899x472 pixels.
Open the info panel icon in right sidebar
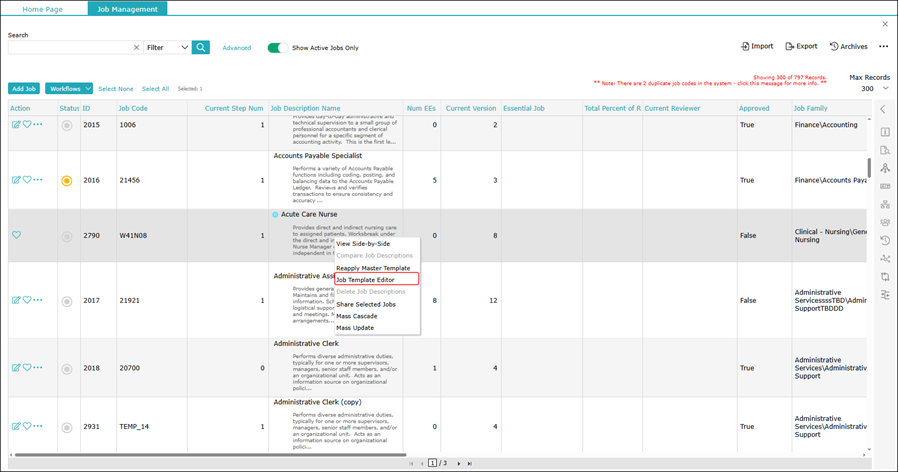[885, 132]
